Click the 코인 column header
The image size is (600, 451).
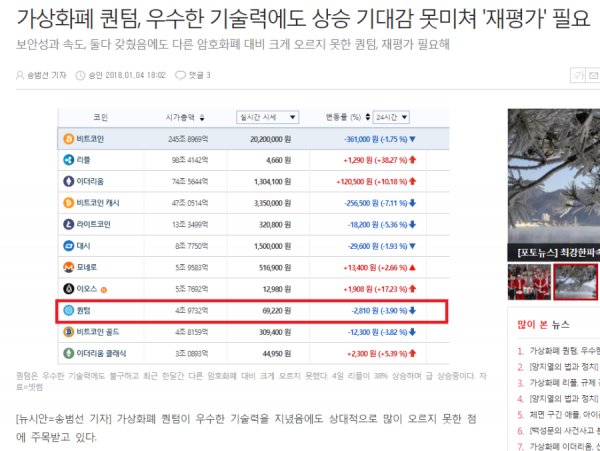pos(101,117)
